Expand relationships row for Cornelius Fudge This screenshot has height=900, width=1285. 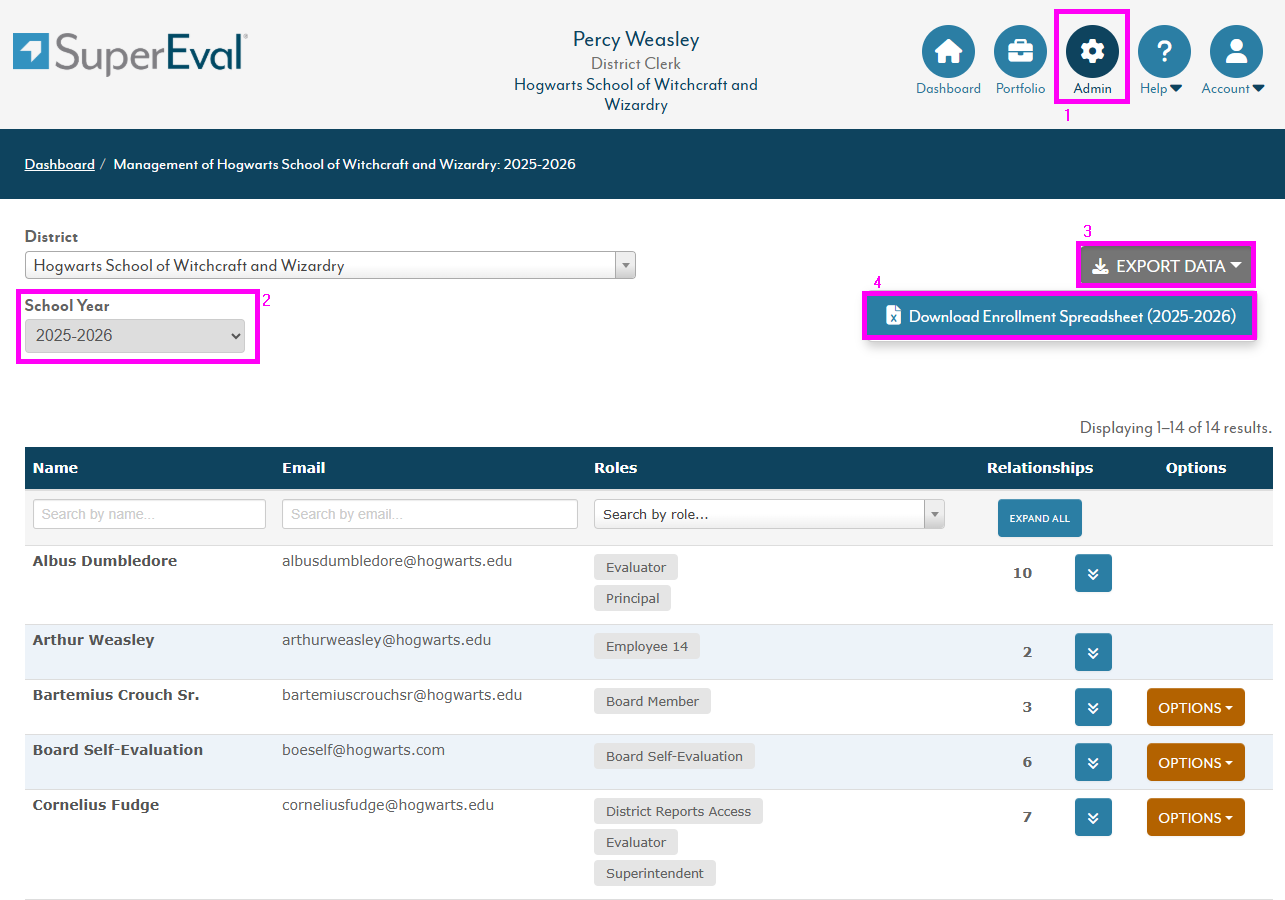[1093, 817]
